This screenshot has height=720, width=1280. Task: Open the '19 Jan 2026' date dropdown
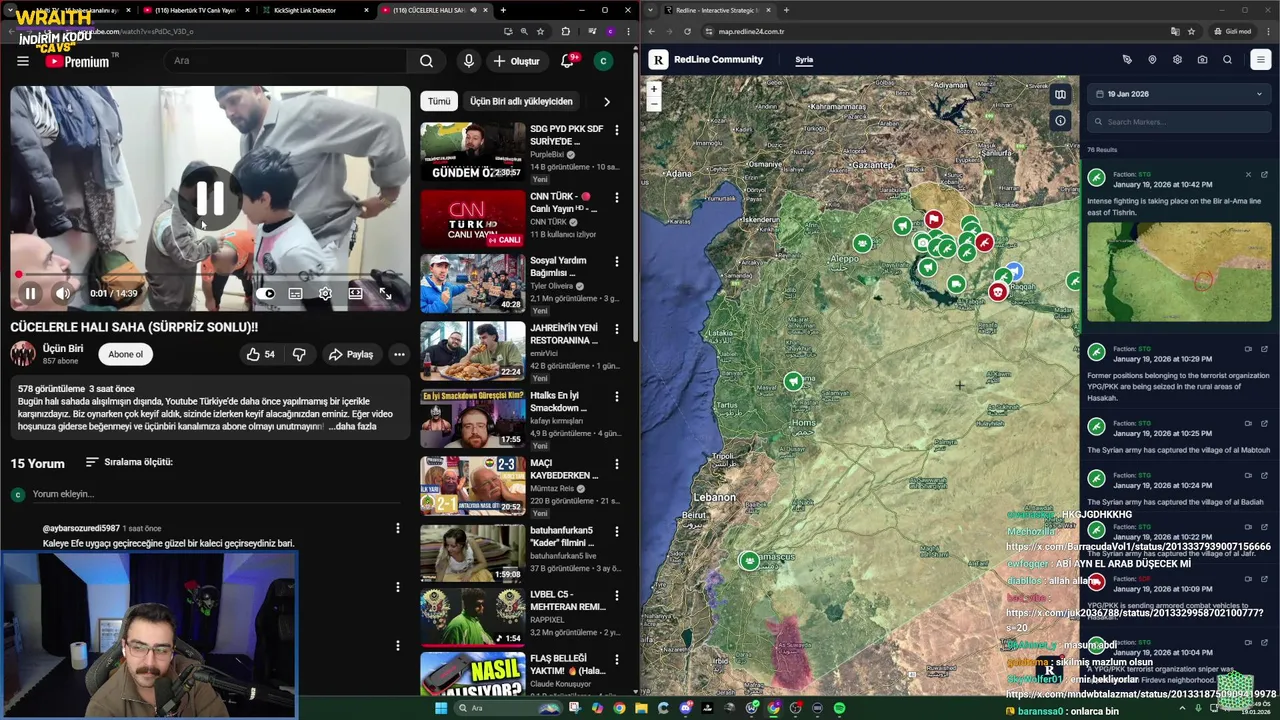pos(1179,94)
